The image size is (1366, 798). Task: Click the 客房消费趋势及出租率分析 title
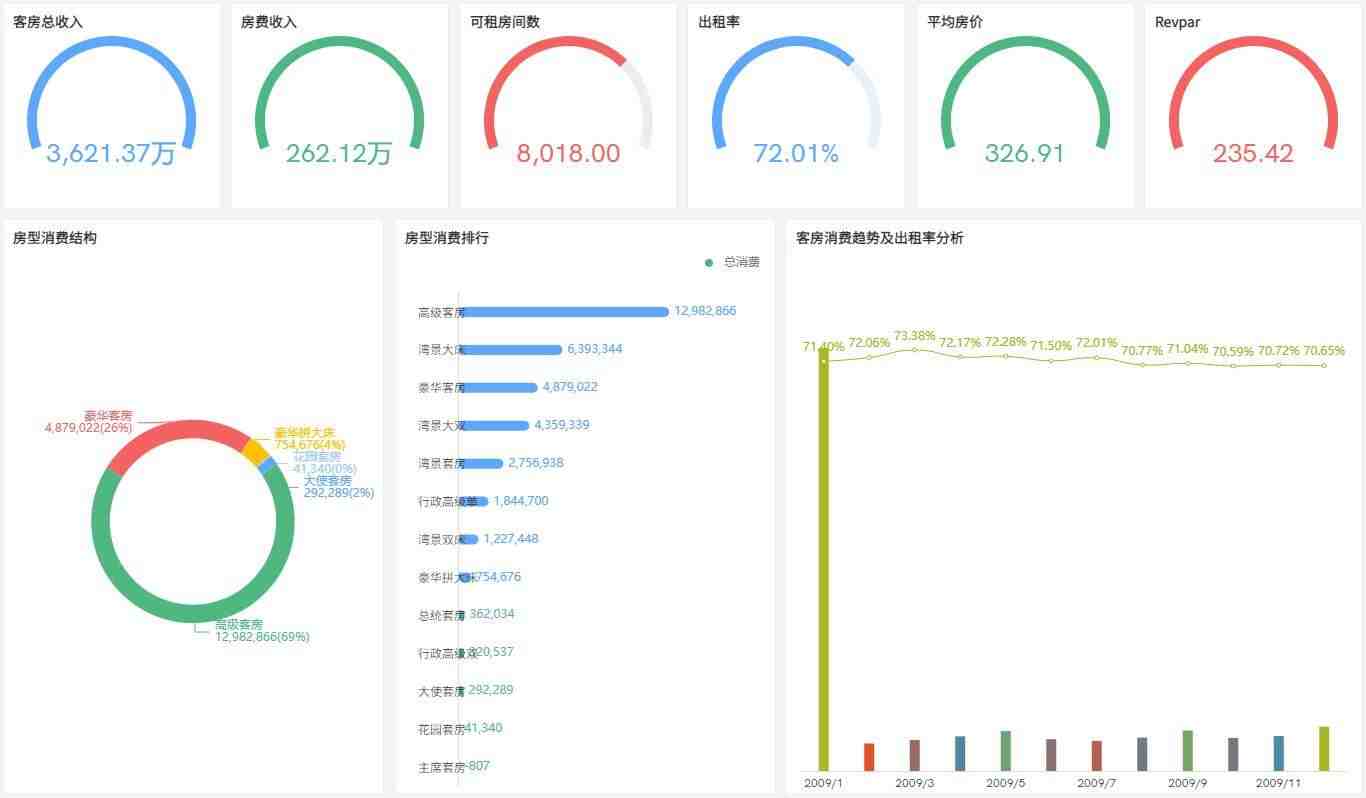click(880, 238)
